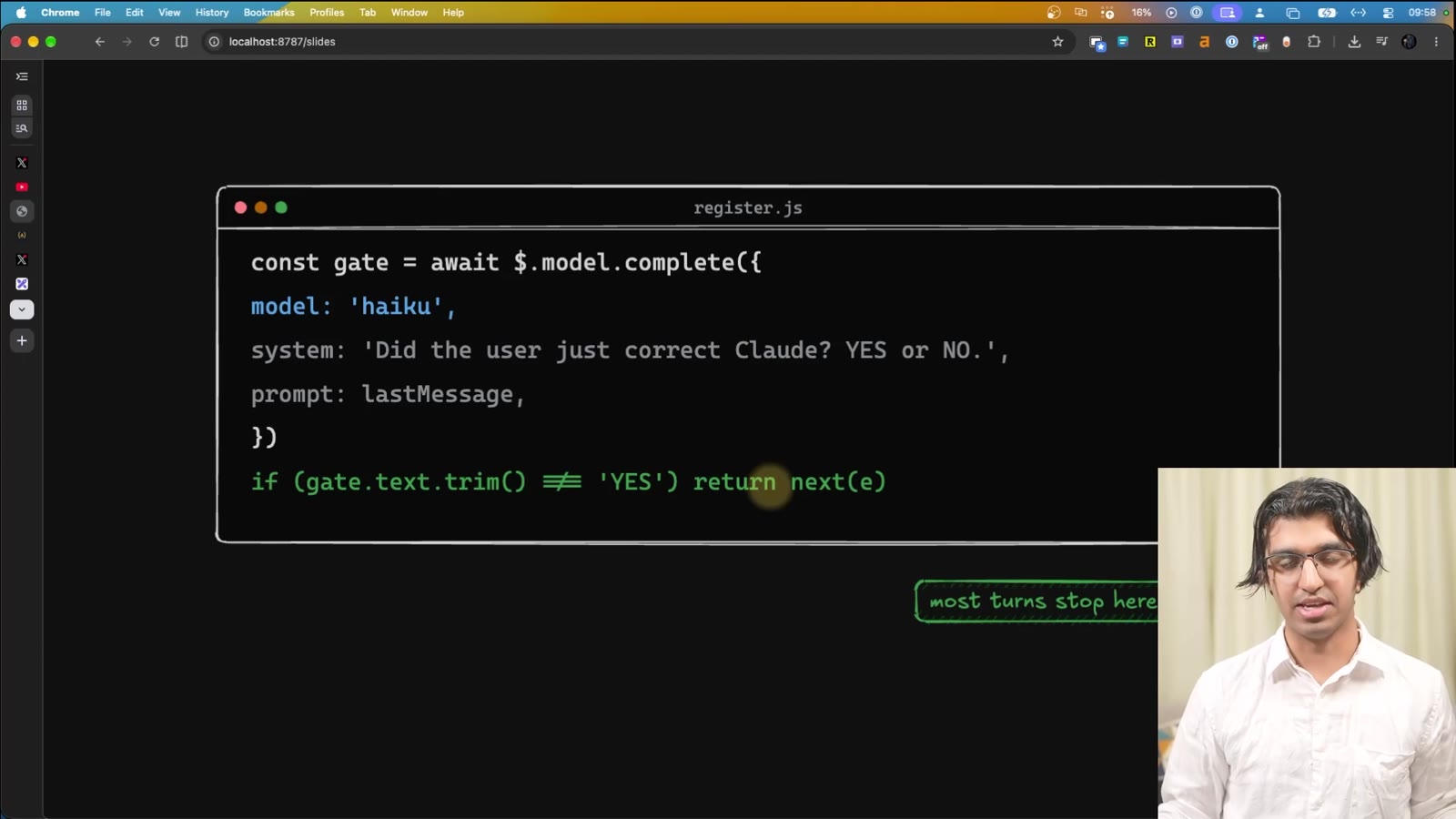Open the Profiles menu
1456x819 pixels.
coord(327,13)
